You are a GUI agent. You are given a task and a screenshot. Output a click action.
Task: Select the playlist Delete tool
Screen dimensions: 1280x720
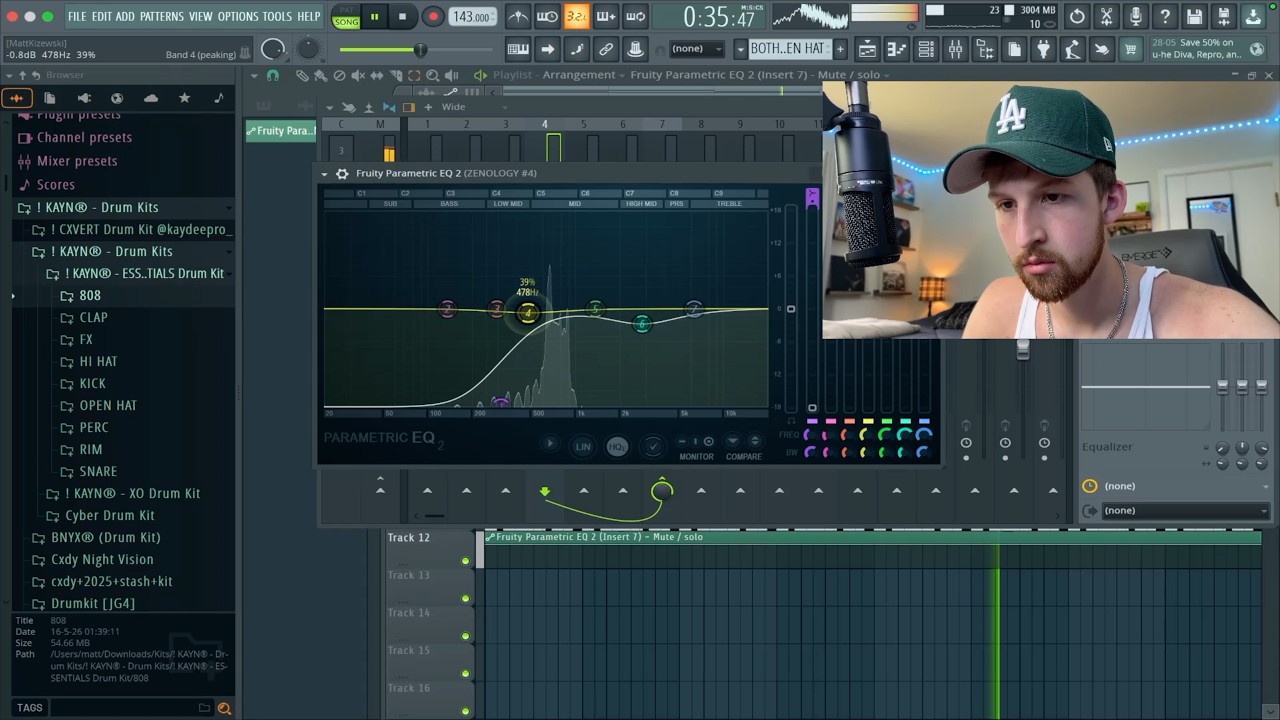point(339,75)
